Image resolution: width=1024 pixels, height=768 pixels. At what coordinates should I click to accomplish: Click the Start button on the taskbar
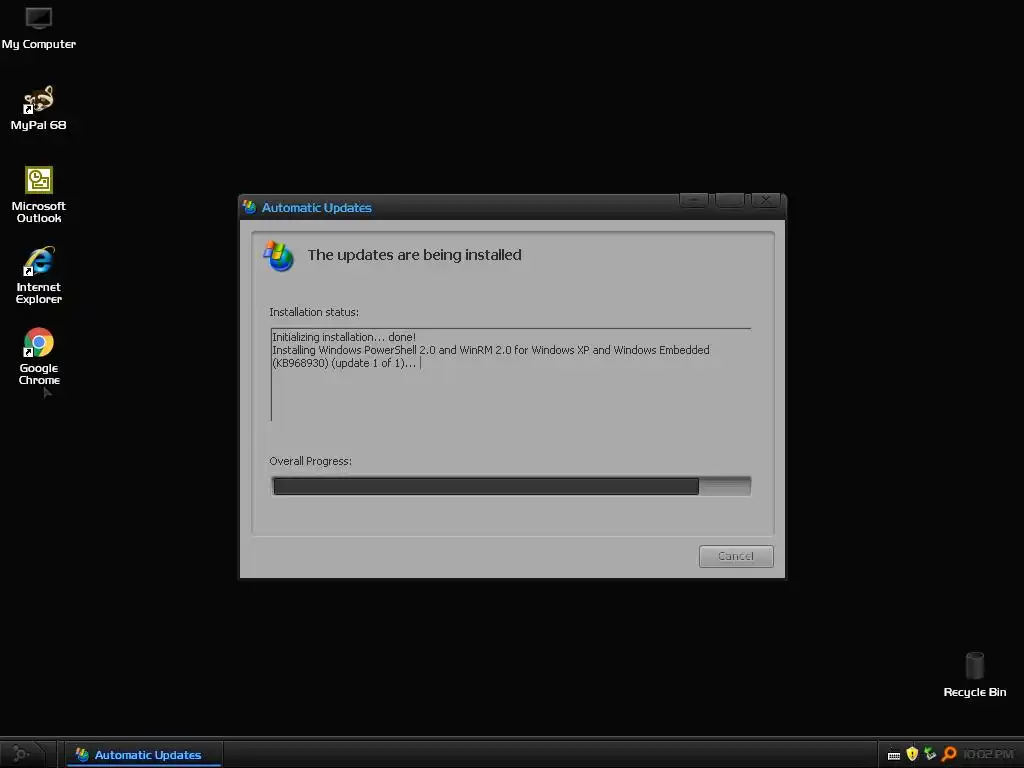coord(23,754)
